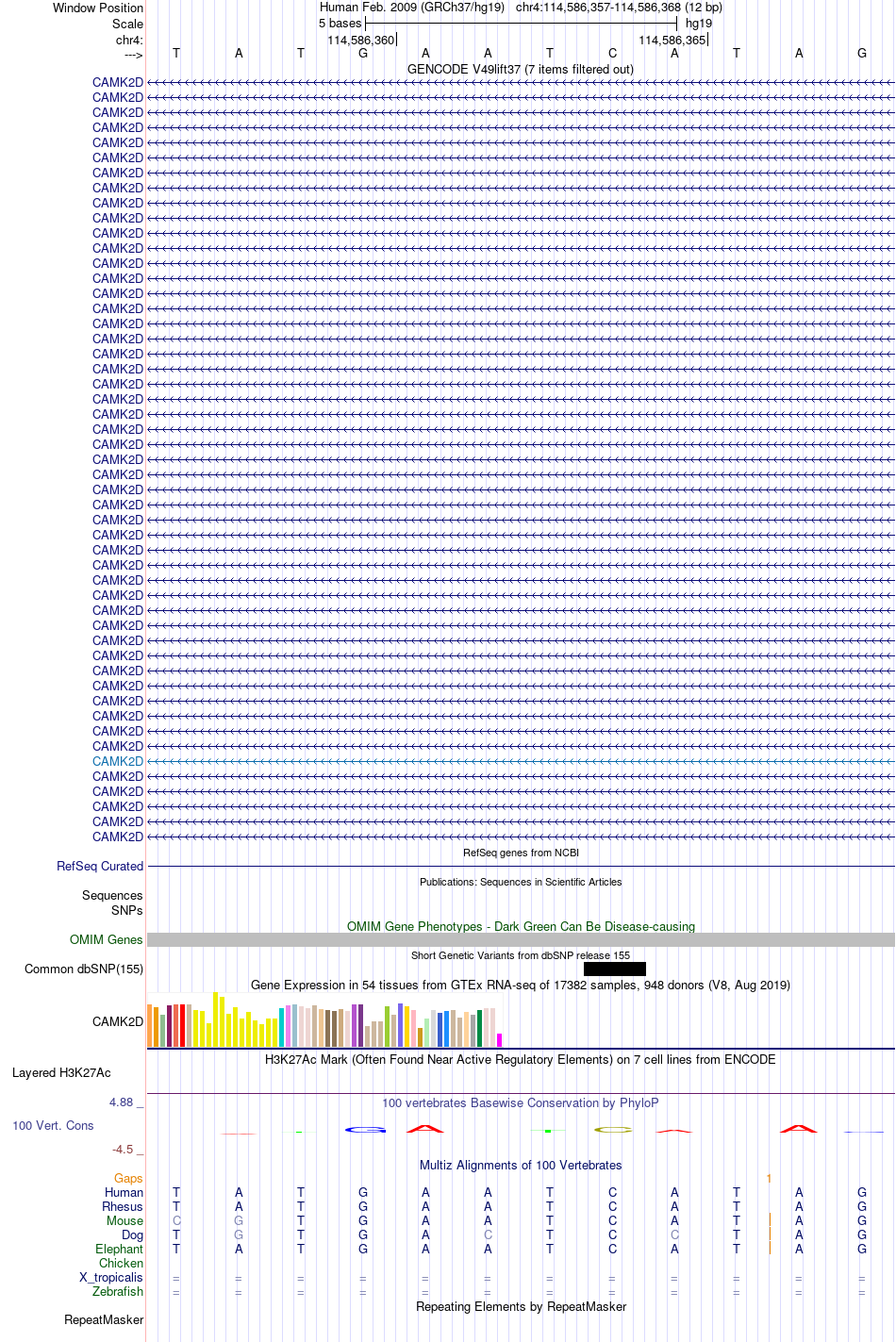Click the Scale label
The image size is (896, 1342).
pos(127,24)
